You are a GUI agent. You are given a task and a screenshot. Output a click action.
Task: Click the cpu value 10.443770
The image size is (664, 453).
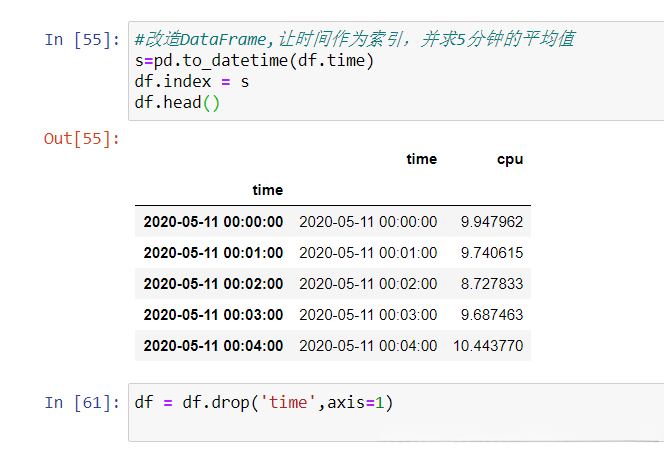click(x=488, y=346)
